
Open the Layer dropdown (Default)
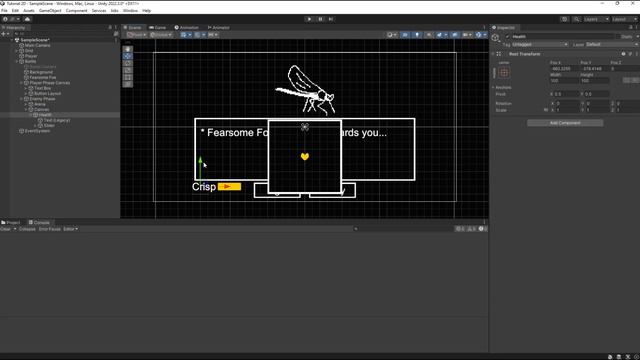(612, 44)
